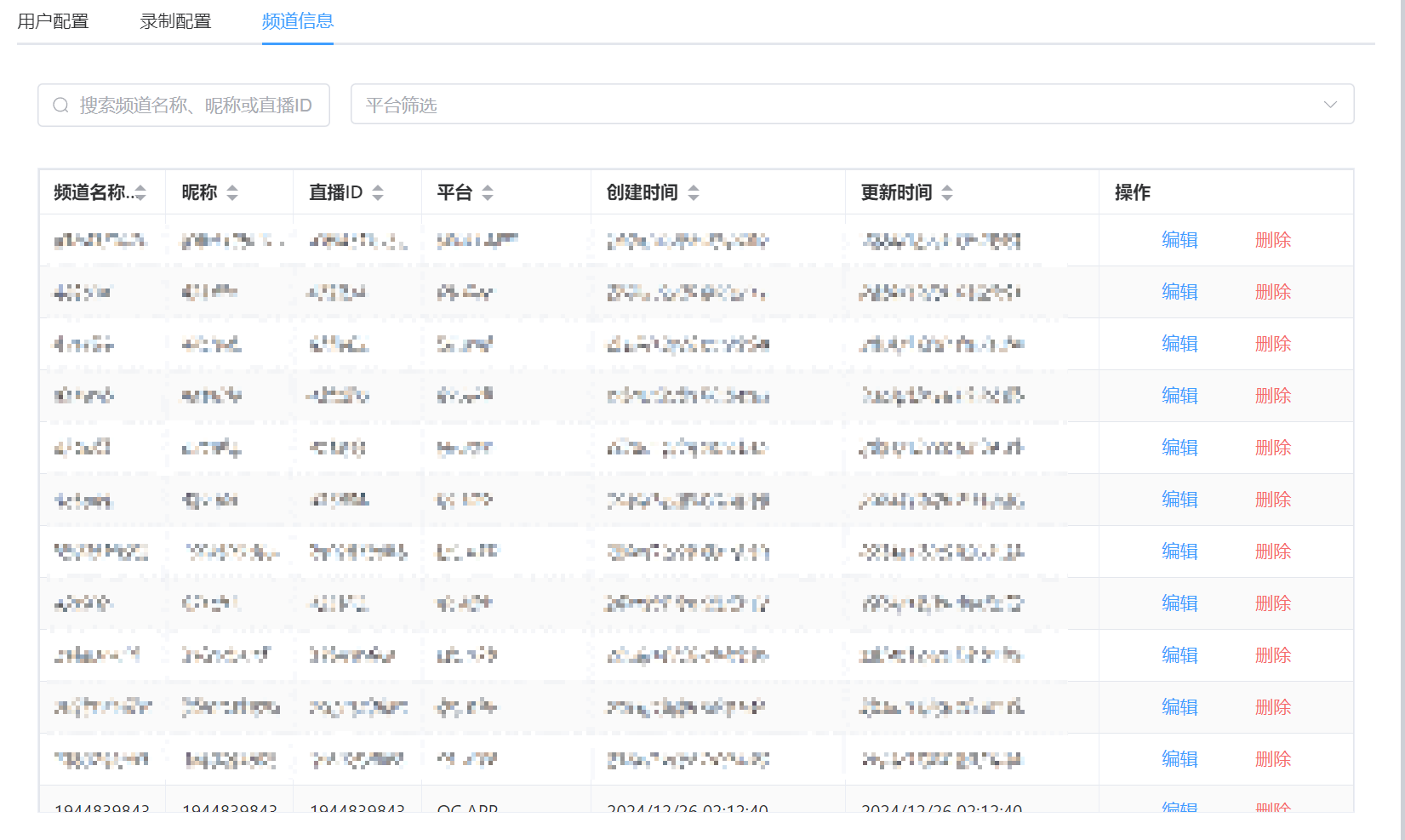Screen dimensions: 1405x840
Task: Switch to the 用户配置 tab
Action: (x=53, y=21)
